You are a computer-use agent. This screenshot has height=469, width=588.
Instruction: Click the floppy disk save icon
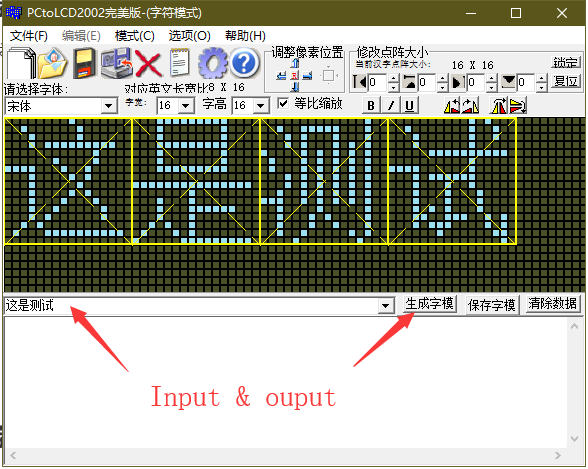[84, 63]
